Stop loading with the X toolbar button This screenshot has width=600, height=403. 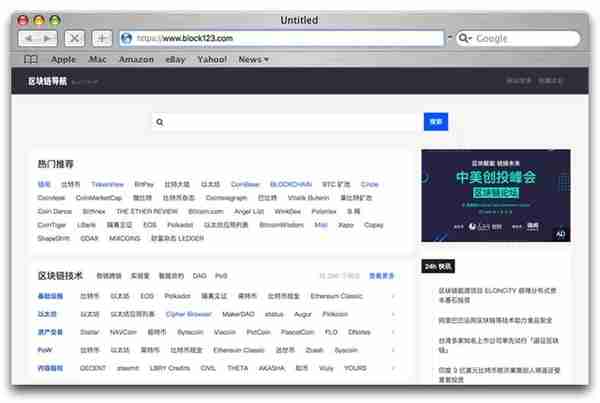[74, 38]
